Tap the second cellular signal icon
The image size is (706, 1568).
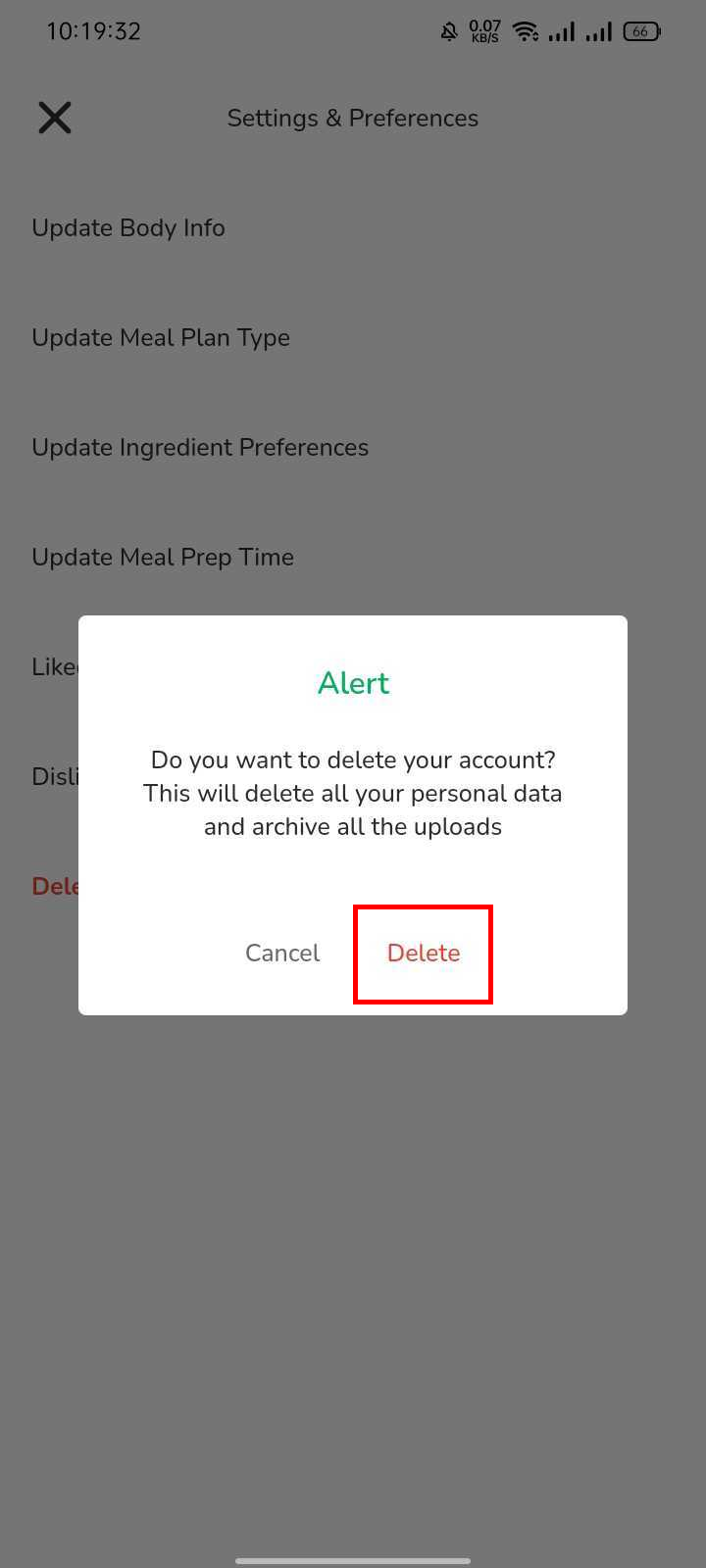click(599, 32)
